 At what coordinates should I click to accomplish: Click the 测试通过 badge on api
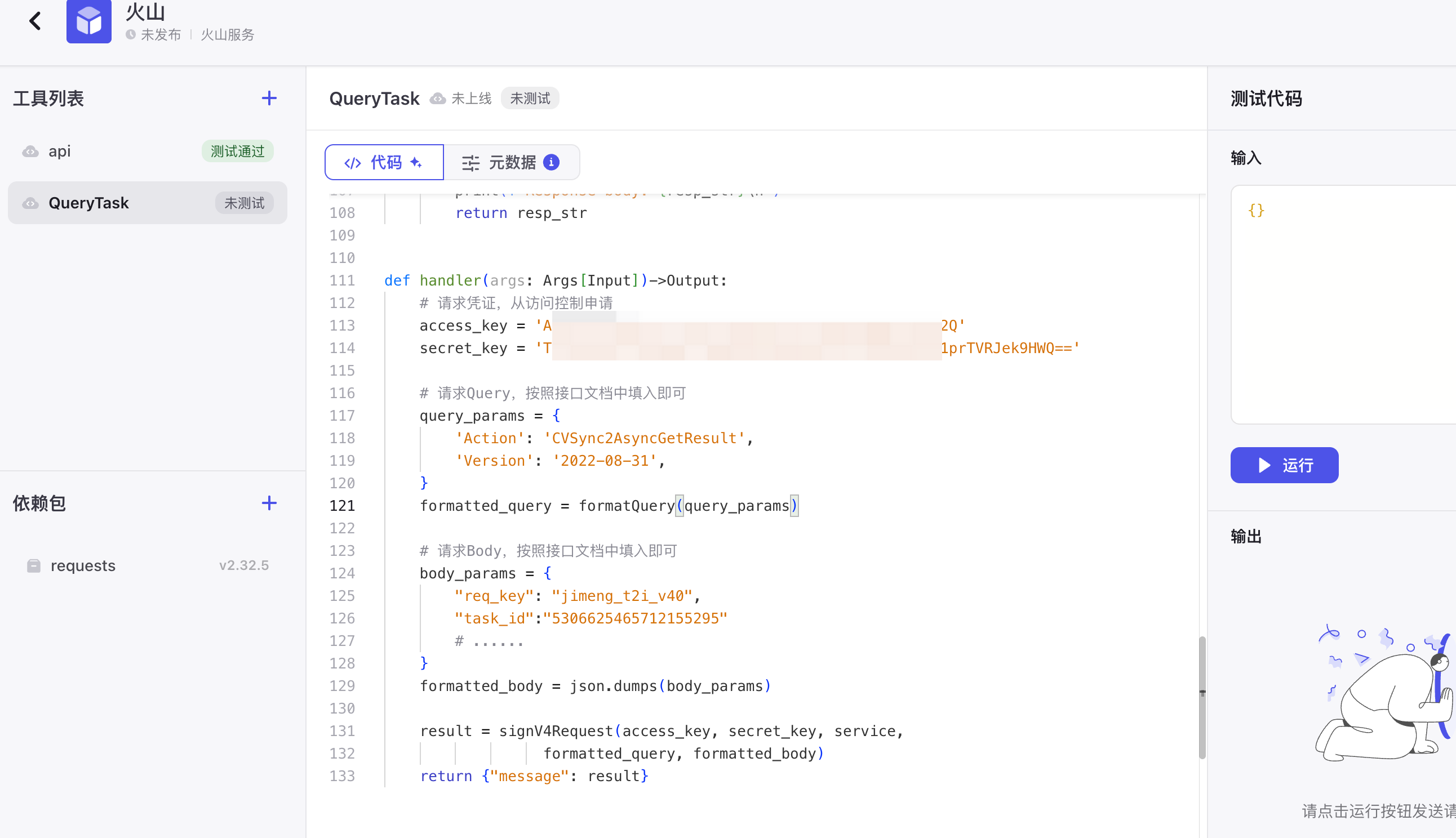(x=237, y=151)
